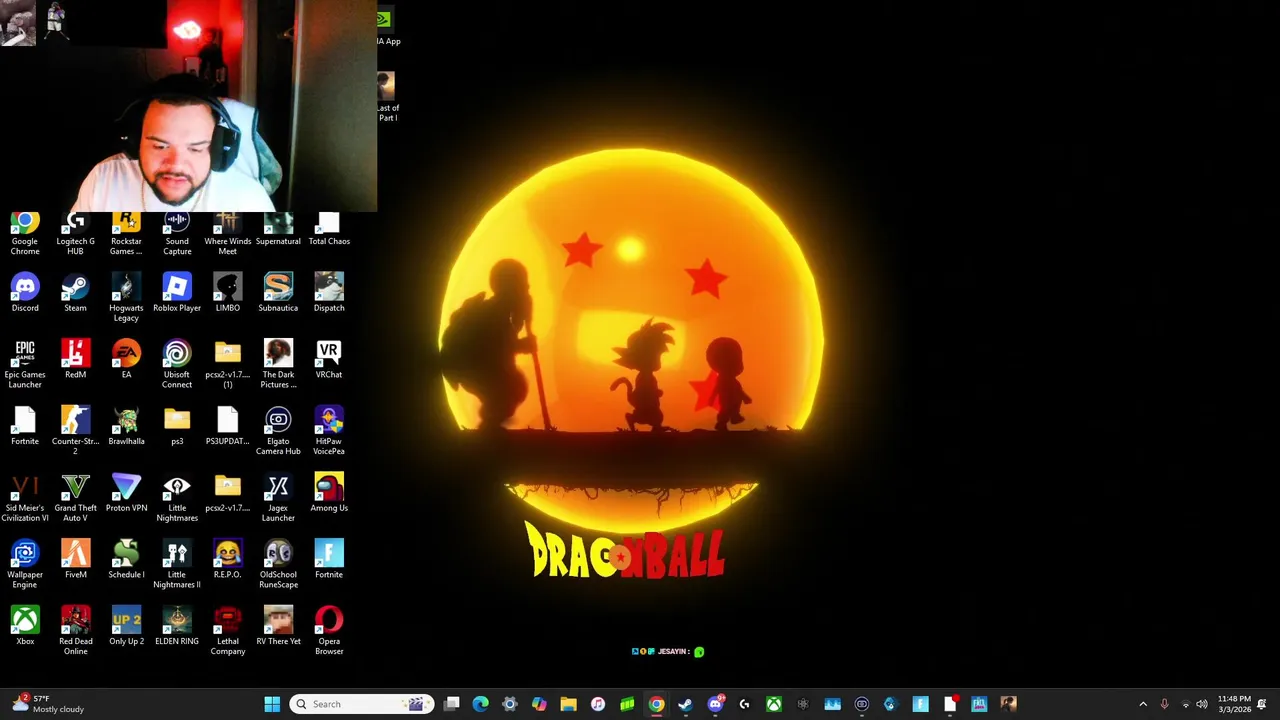Open the Subnautica desktop shortcut
Screen dimensions: 1280x720
tap(278, 292)
